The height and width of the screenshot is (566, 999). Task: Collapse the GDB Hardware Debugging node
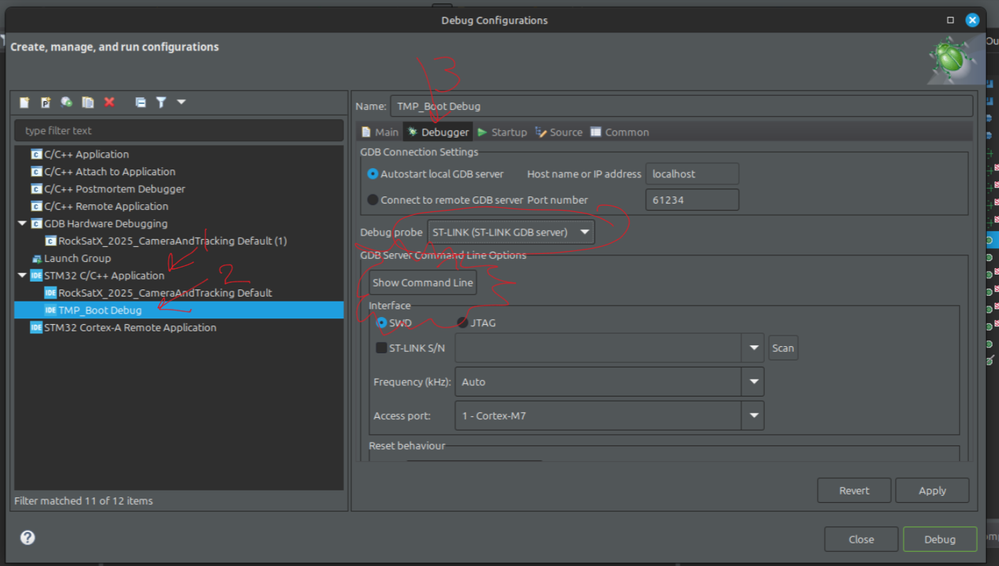point(22,224)
